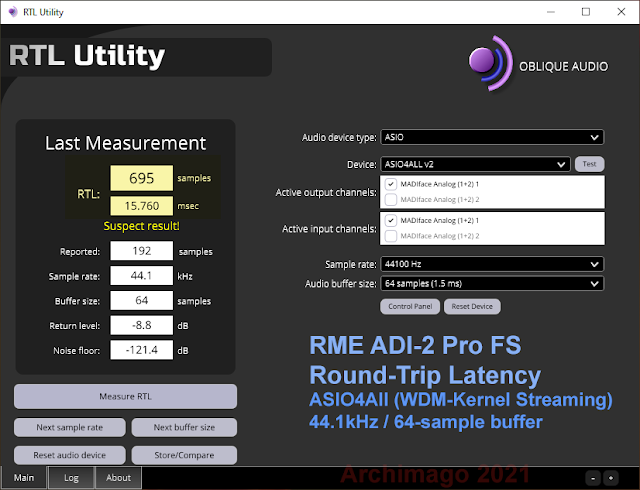Click the Reported samples field 192
640x490 pixels.
142,251
